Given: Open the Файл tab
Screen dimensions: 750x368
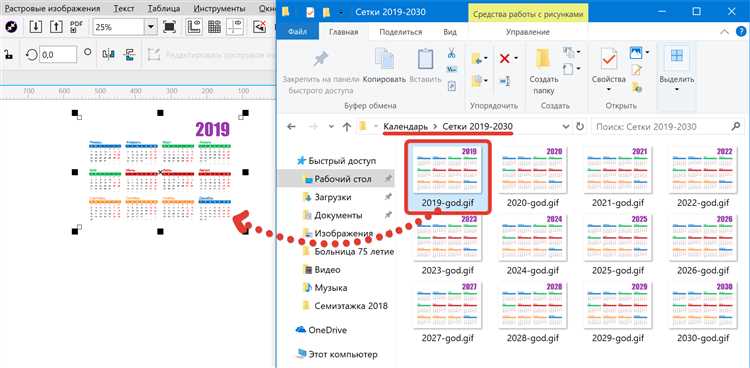Looking at the screenshot, I should pyautogui.click(x=298, y=32).
